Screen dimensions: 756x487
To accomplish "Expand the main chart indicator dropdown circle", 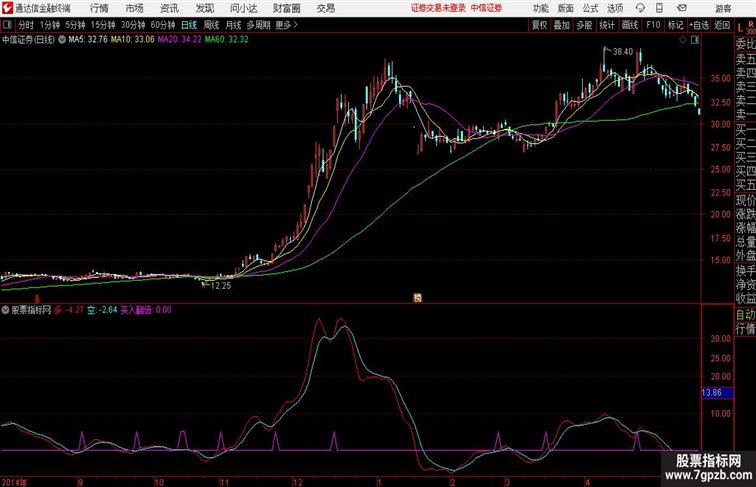I will (x=62, y=40).
